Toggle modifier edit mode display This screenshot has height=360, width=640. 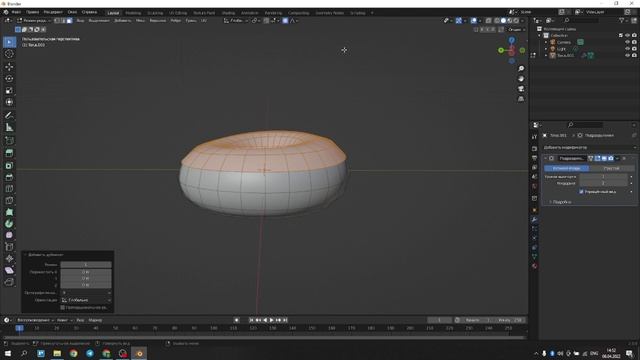pyautogui.click(x=598, y=158)
